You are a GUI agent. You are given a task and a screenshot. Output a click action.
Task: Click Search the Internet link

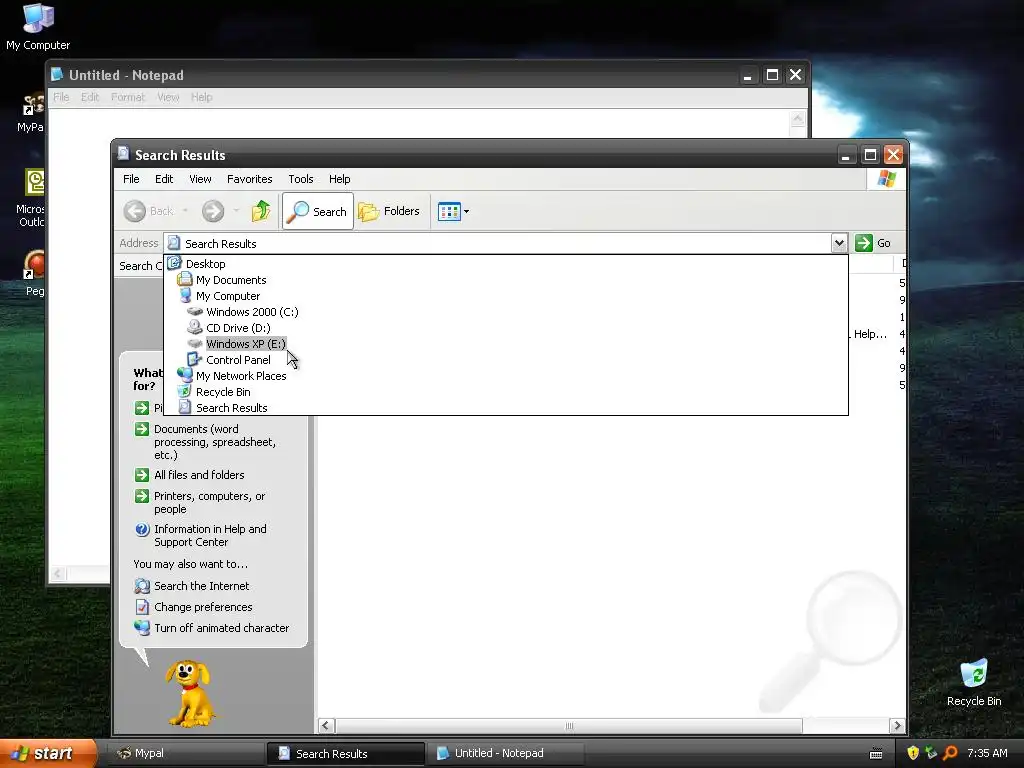tap(201, 586)
